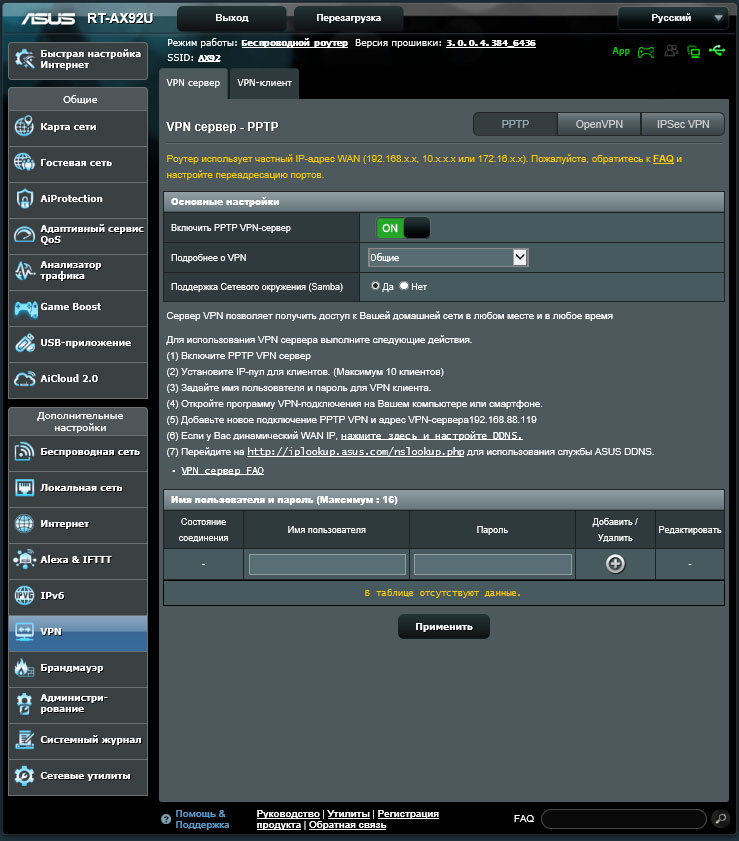Click the IPv6 icon
Viewport: 739px width, 841px height.
[x=24, y=595]
